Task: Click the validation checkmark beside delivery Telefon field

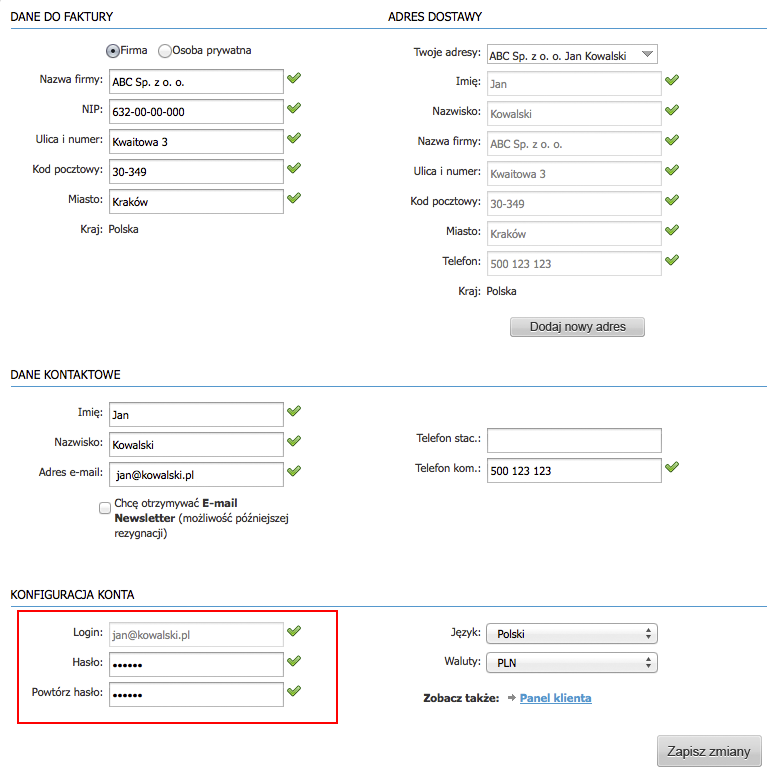Action: pos(672,261)
